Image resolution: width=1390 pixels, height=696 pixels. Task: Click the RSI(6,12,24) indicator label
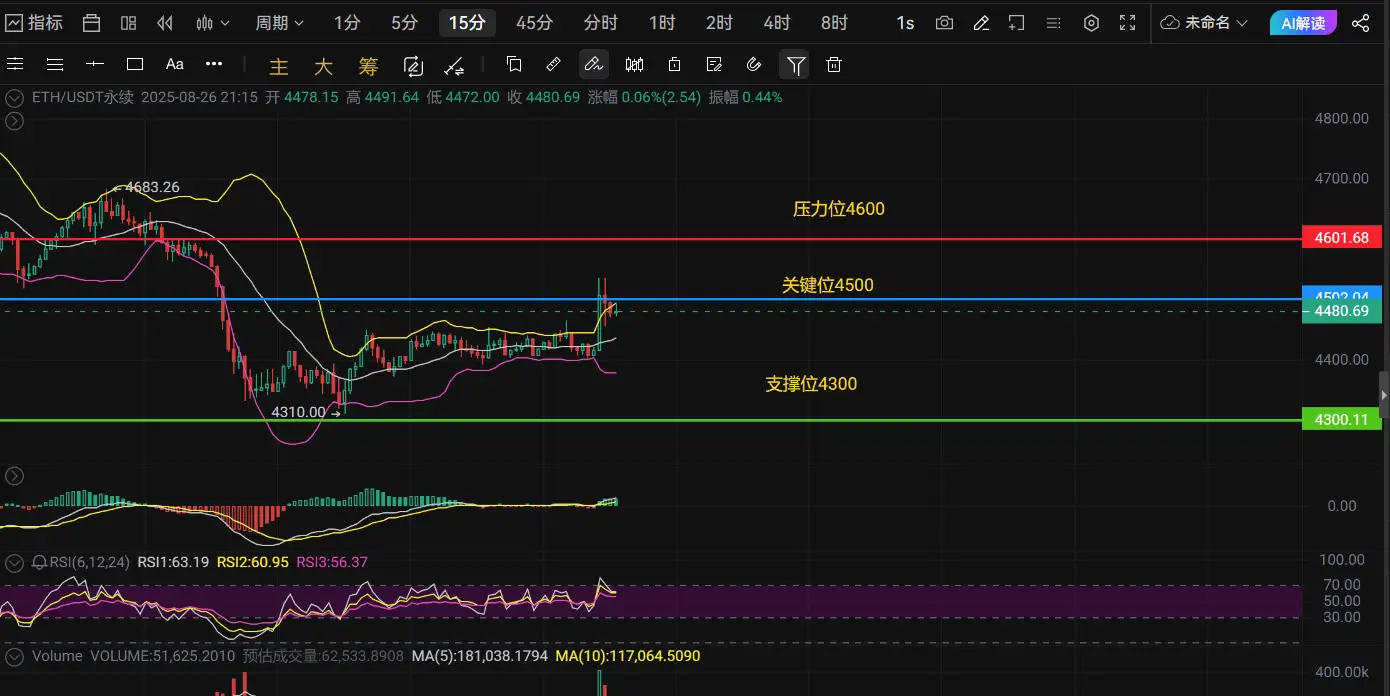click(90, 563)
